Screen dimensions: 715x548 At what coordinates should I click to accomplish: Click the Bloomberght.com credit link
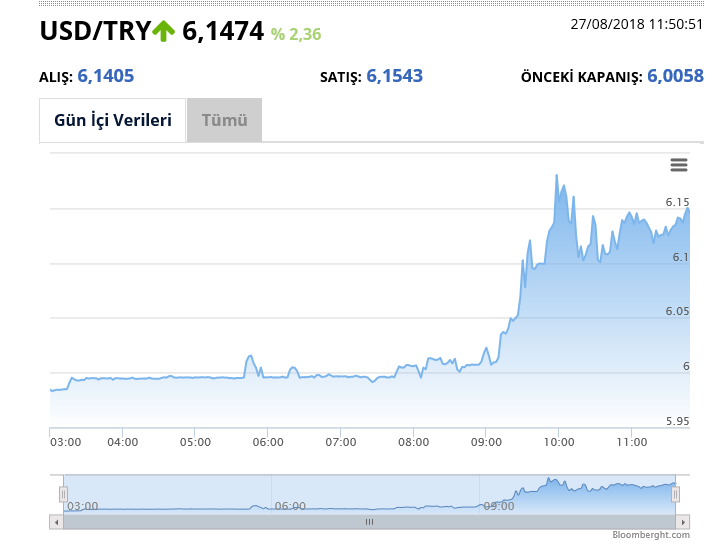tap(651, 535)
